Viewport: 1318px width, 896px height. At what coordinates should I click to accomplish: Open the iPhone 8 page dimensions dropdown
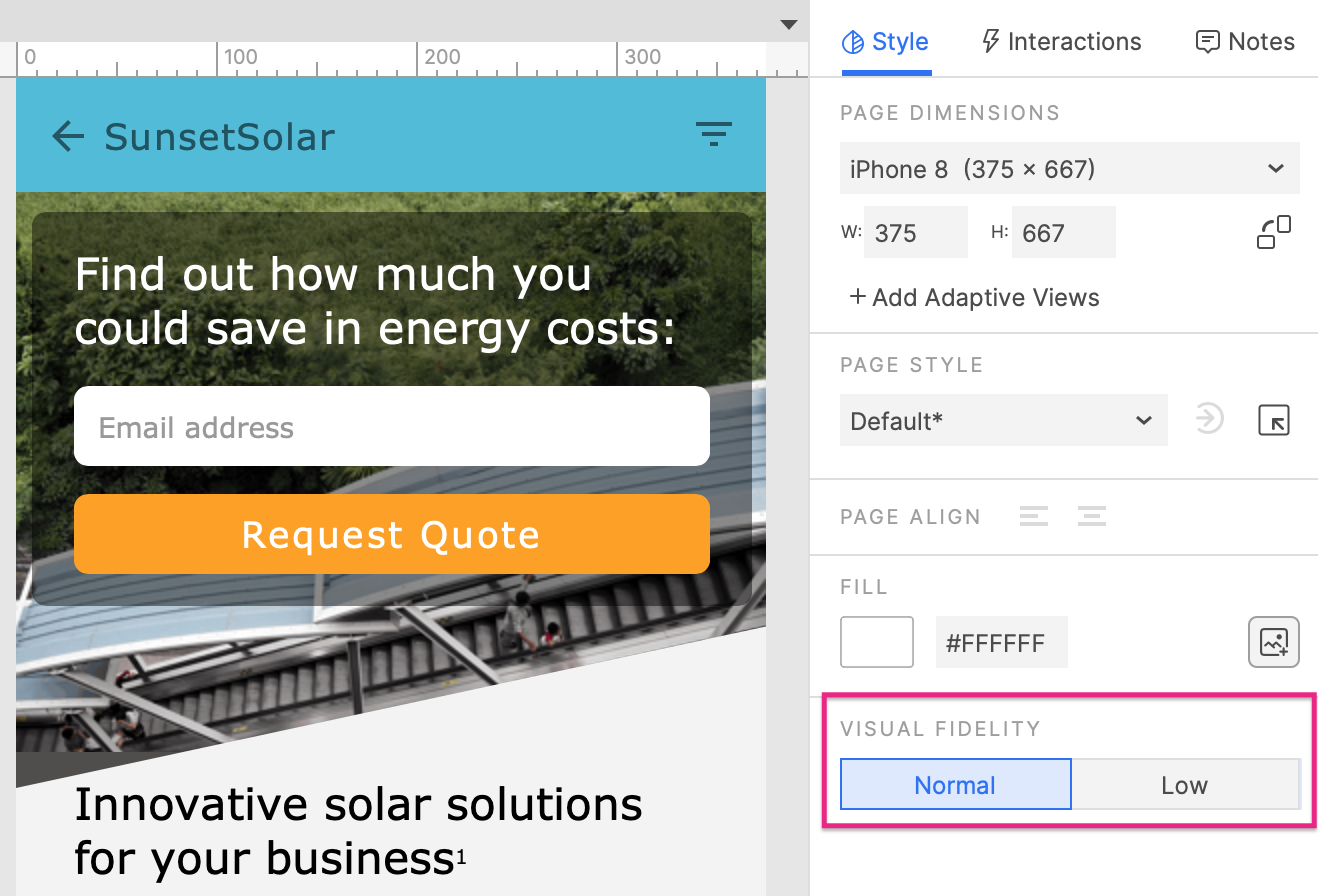click(1070, 169)
